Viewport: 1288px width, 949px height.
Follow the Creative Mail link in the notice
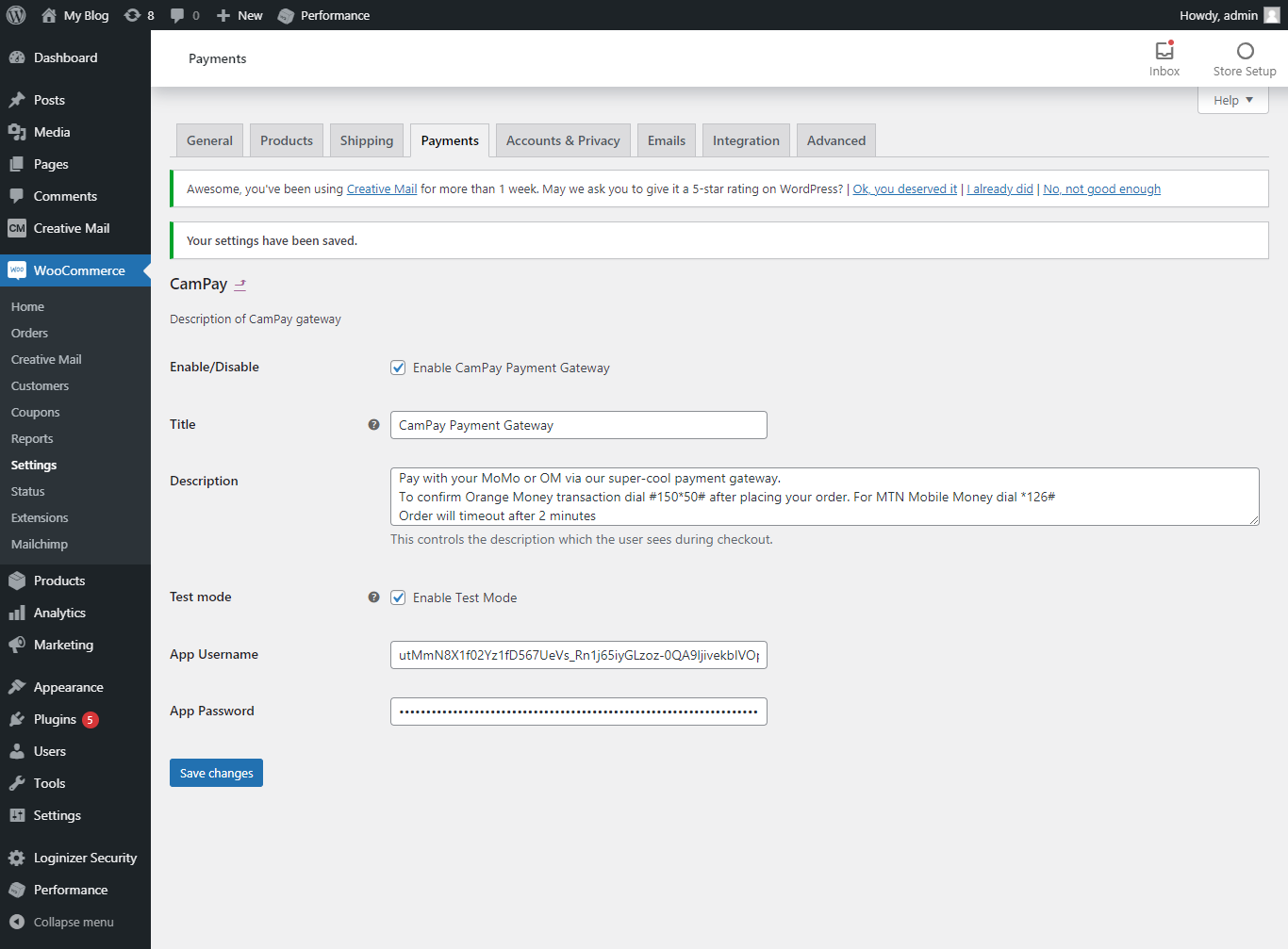382,189
